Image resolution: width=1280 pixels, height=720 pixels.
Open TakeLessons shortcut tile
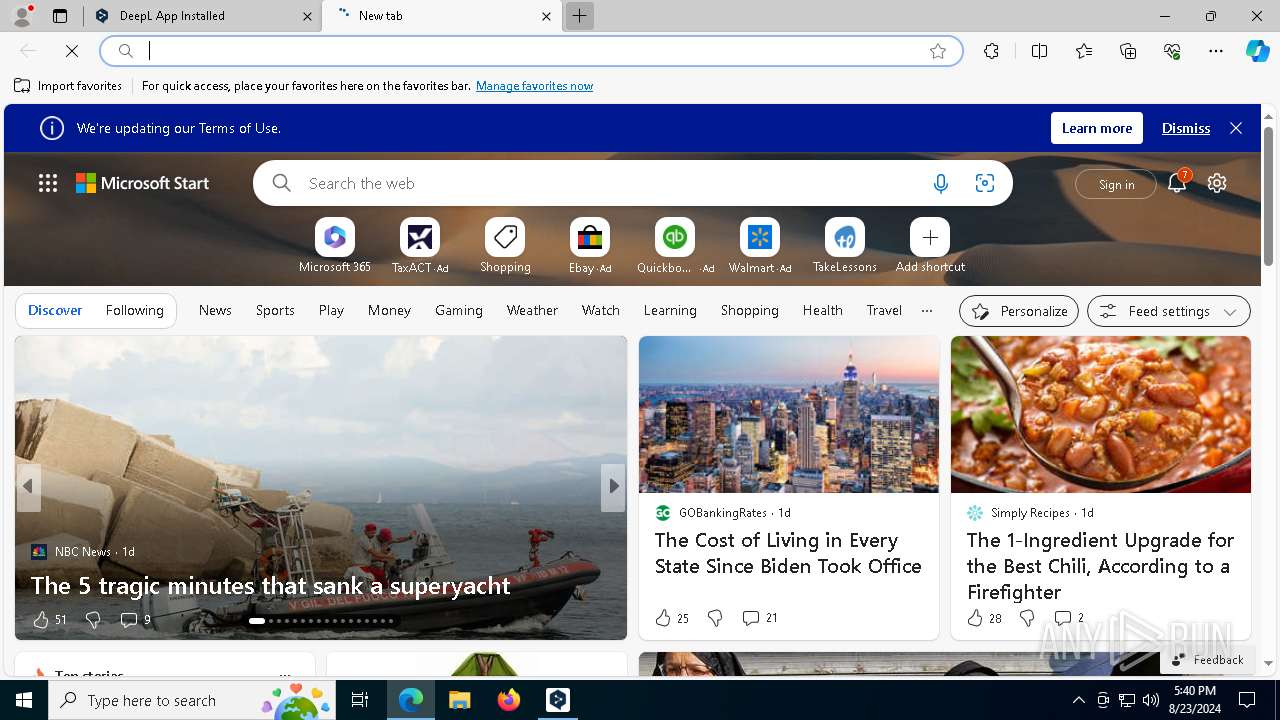pos(845,246)
